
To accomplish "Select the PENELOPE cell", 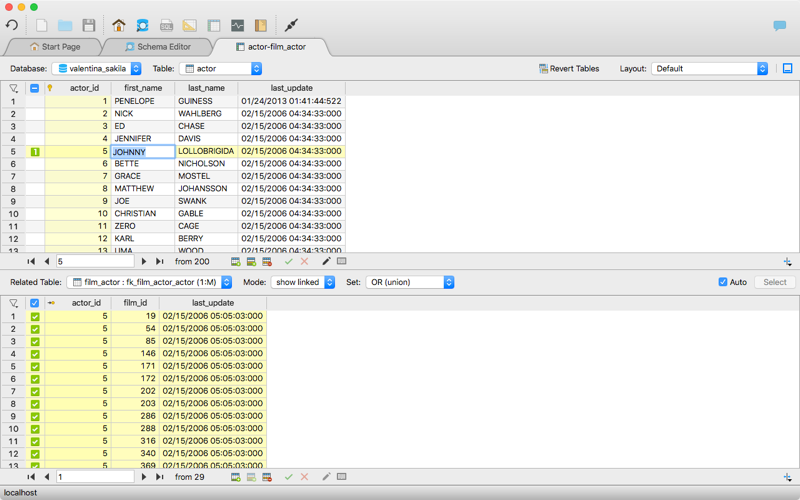I will [143, 101].
